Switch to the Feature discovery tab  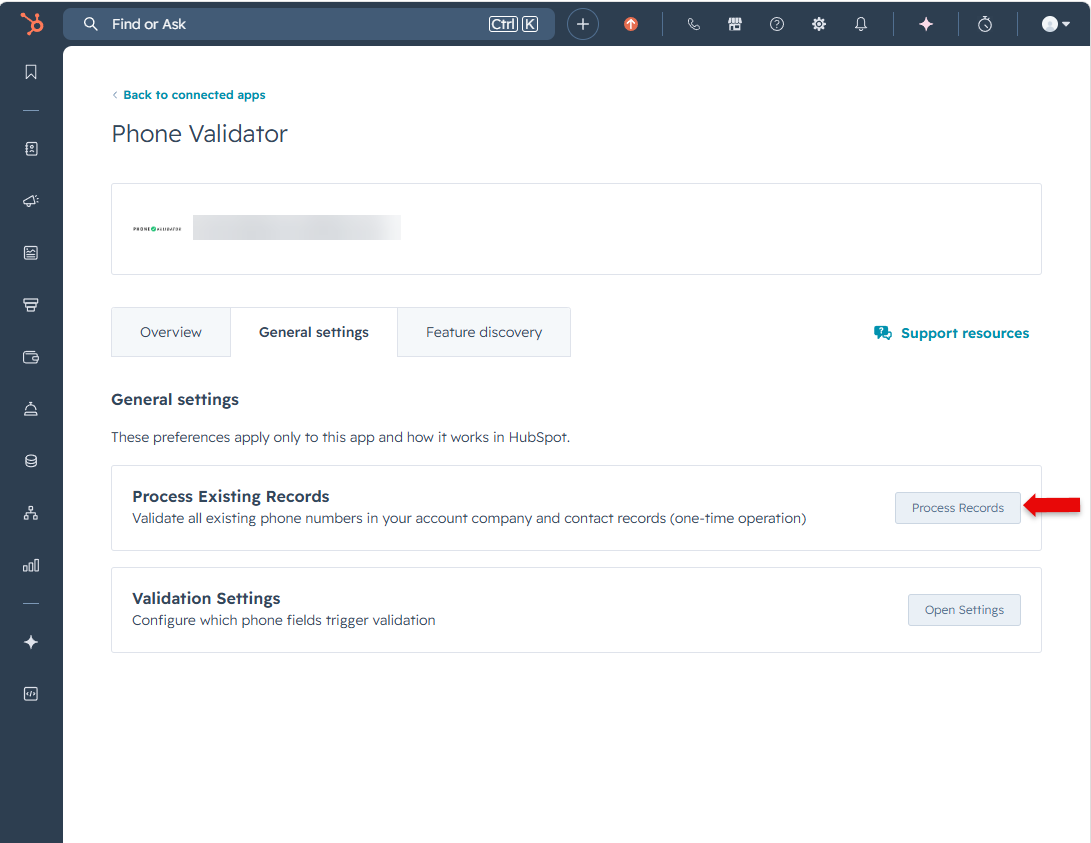(x=484, y=332)
